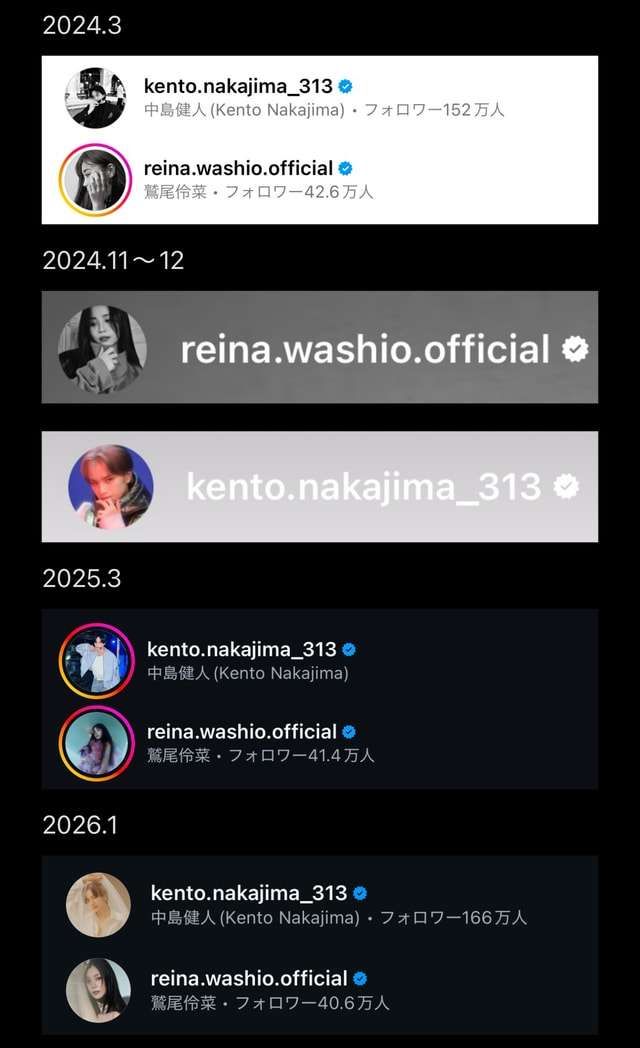Viewport: 640px width, 1048px height.
Task: Open the kento avatar in the 2026.1 section
Action: point(98,905)
